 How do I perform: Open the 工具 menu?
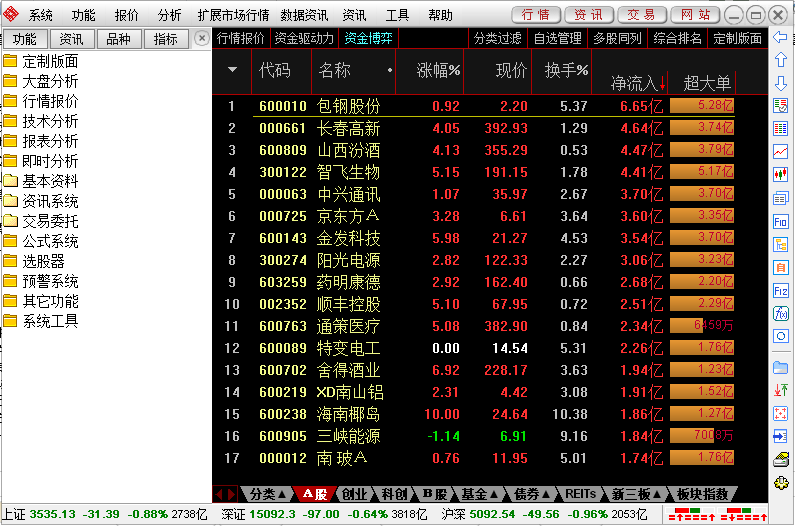396,15
